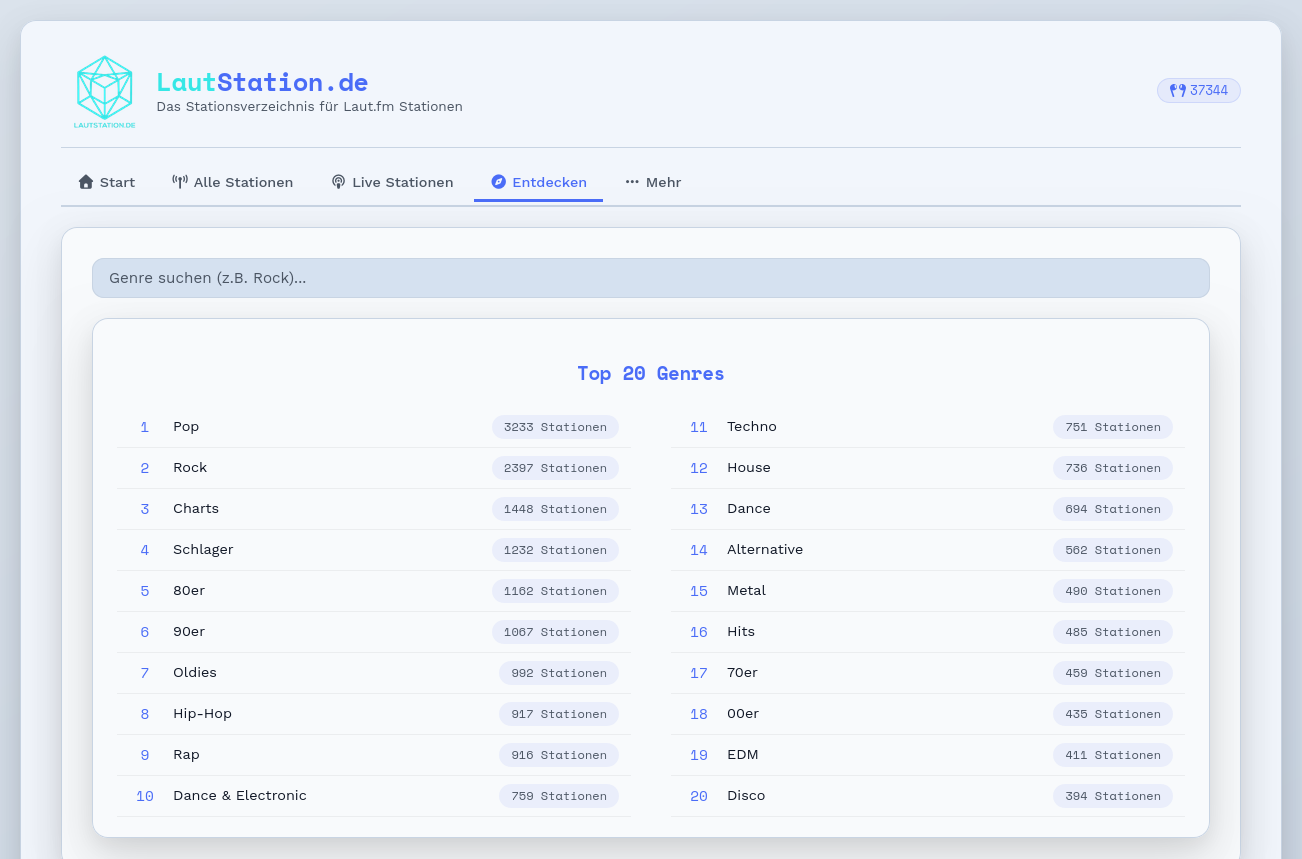Open the Alle Stationen tab
The width and height of the screenshot is (1302, 859).
click(233, 182)
